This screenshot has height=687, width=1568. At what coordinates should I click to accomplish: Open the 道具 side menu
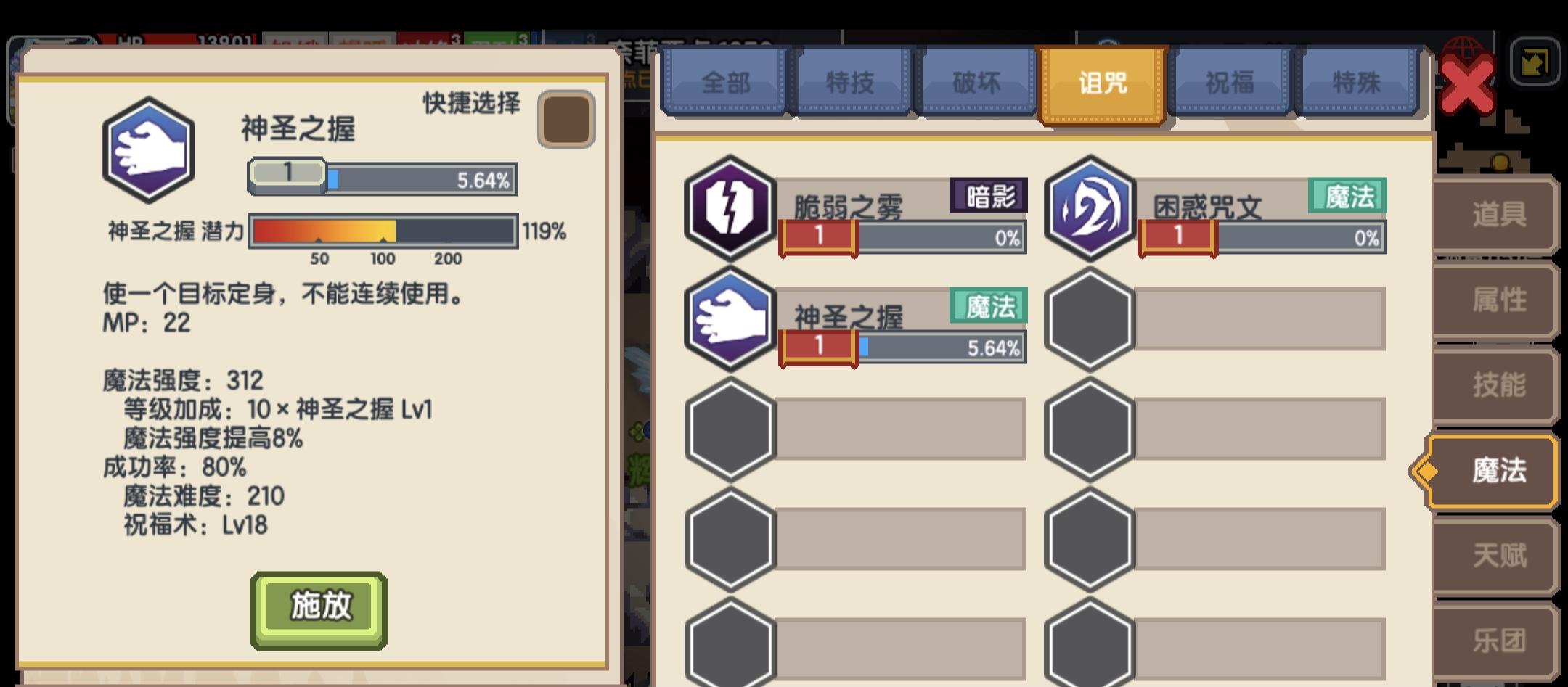(1497, 214)
